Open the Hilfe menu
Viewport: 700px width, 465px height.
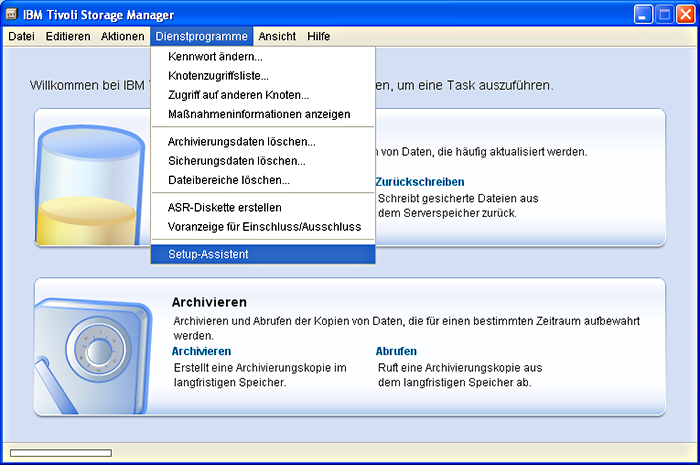click(319, 36)
